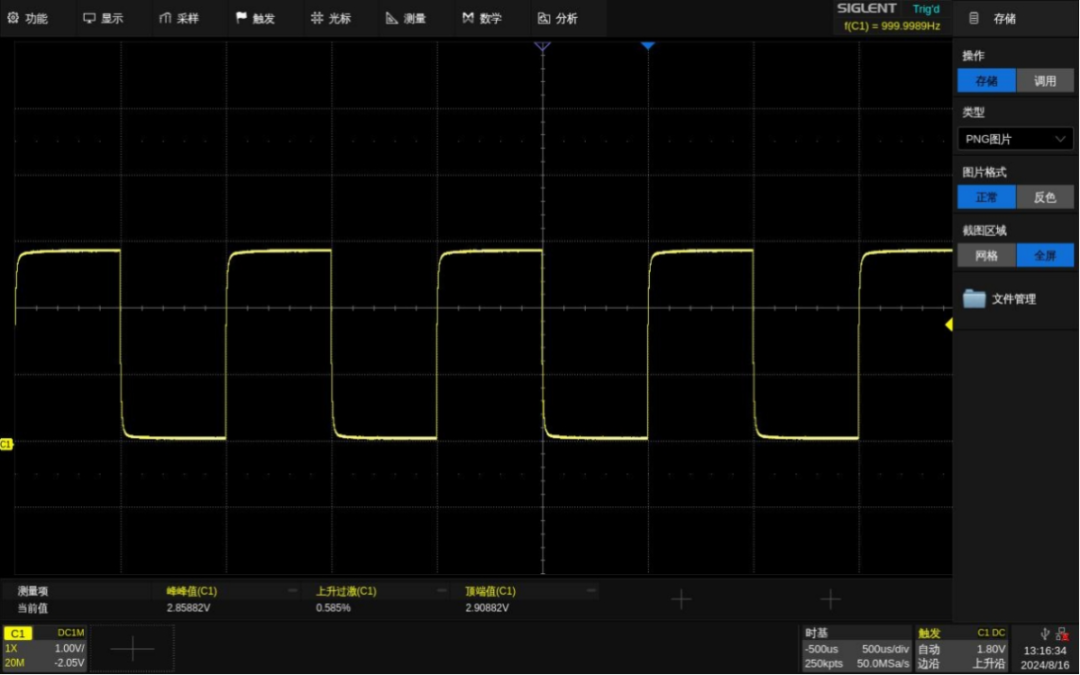Set screenshot area to 网格

tap(986, 256)
